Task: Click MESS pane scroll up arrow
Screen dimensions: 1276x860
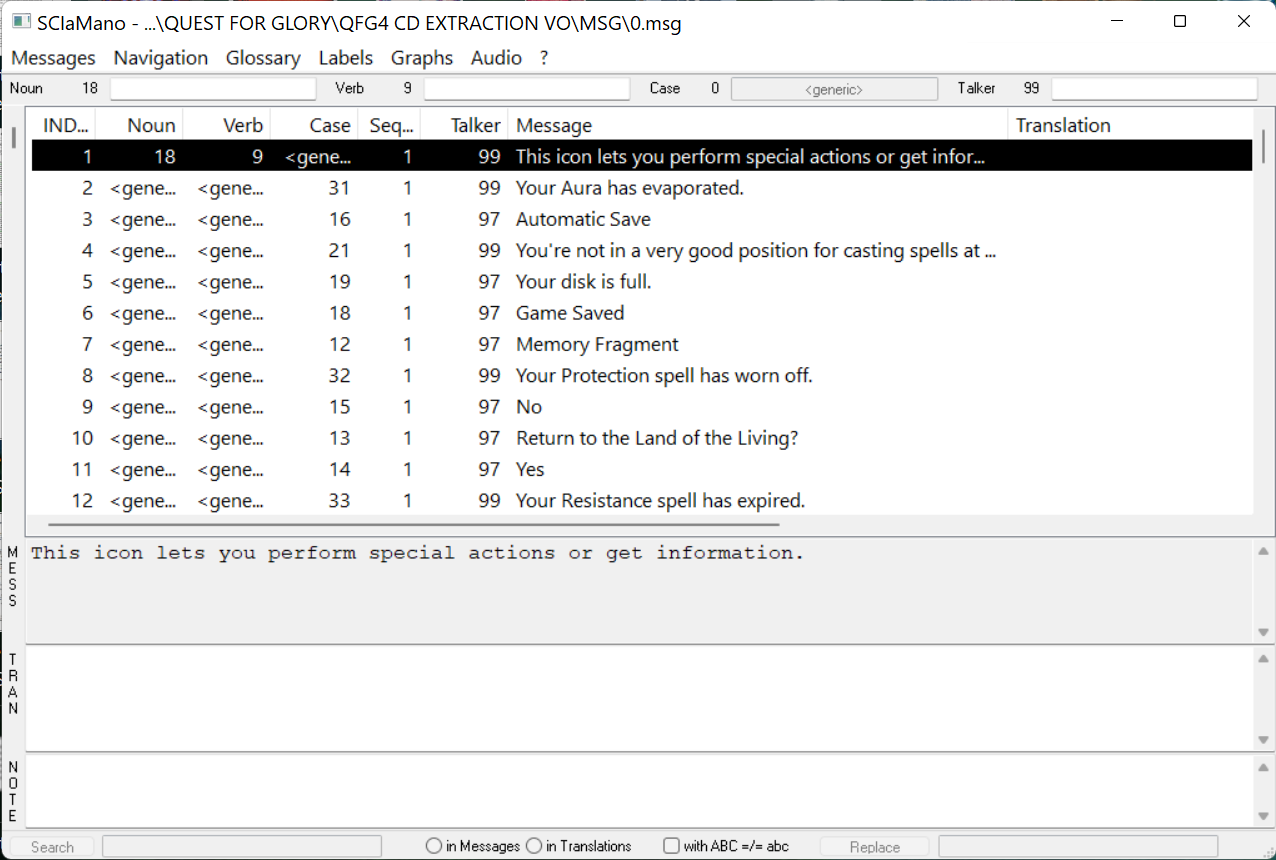Action: (x=1264, y=551)
